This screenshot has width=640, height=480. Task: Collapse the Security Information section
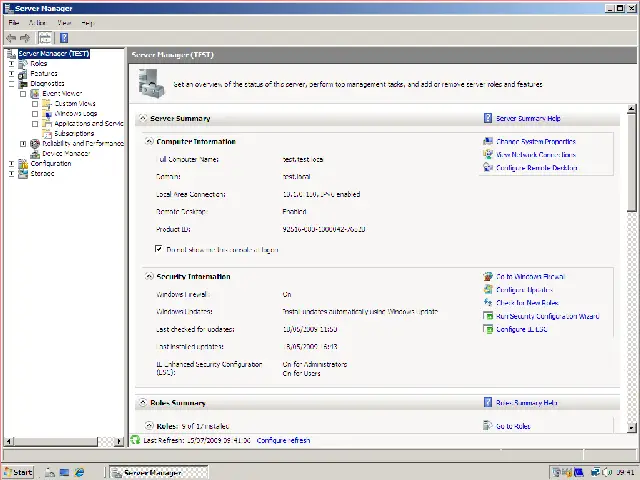pyautogui.click(x=149, y=277)
